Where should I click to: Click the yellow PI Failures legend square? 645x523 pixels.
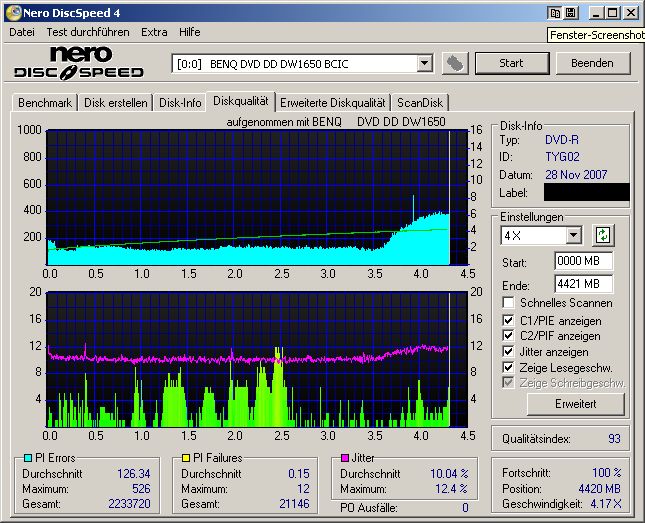coord(186,459)
